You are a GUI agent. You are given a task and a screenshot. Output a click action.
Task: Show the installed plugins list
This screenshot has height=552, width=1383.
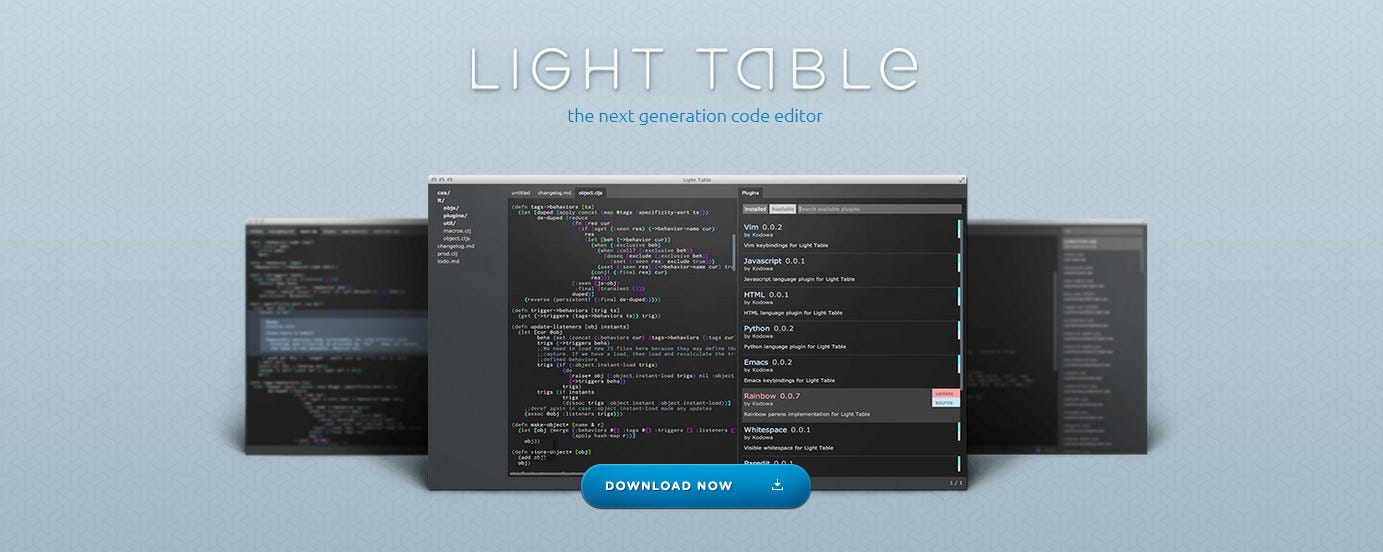pyautogui.click(x=755, y=209)
